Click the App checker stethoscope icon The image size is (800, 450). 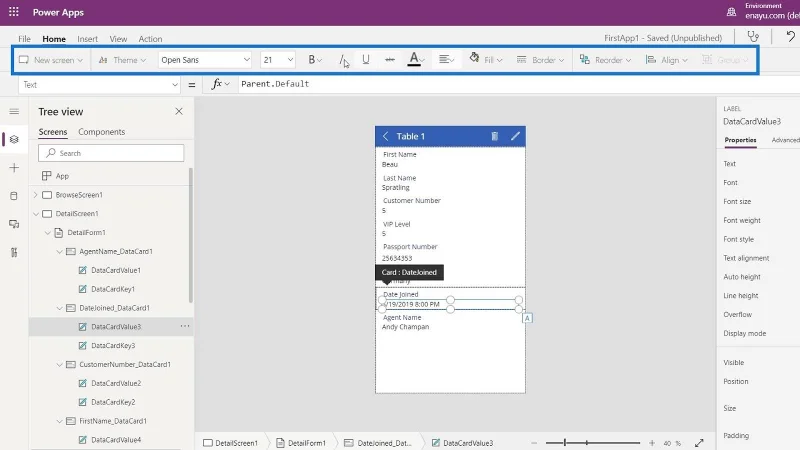point(753,37)
